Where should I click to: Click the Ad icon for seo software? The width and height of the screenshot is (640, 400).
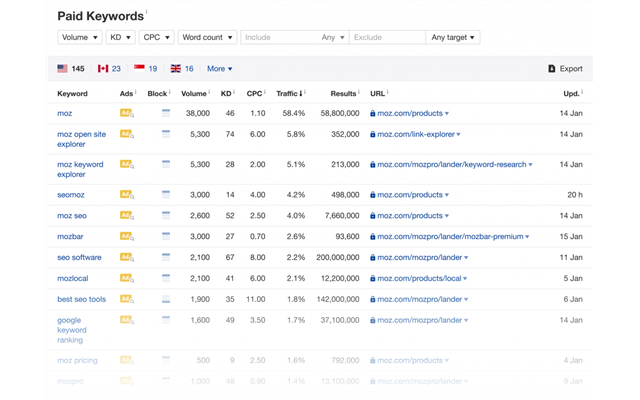126,257
